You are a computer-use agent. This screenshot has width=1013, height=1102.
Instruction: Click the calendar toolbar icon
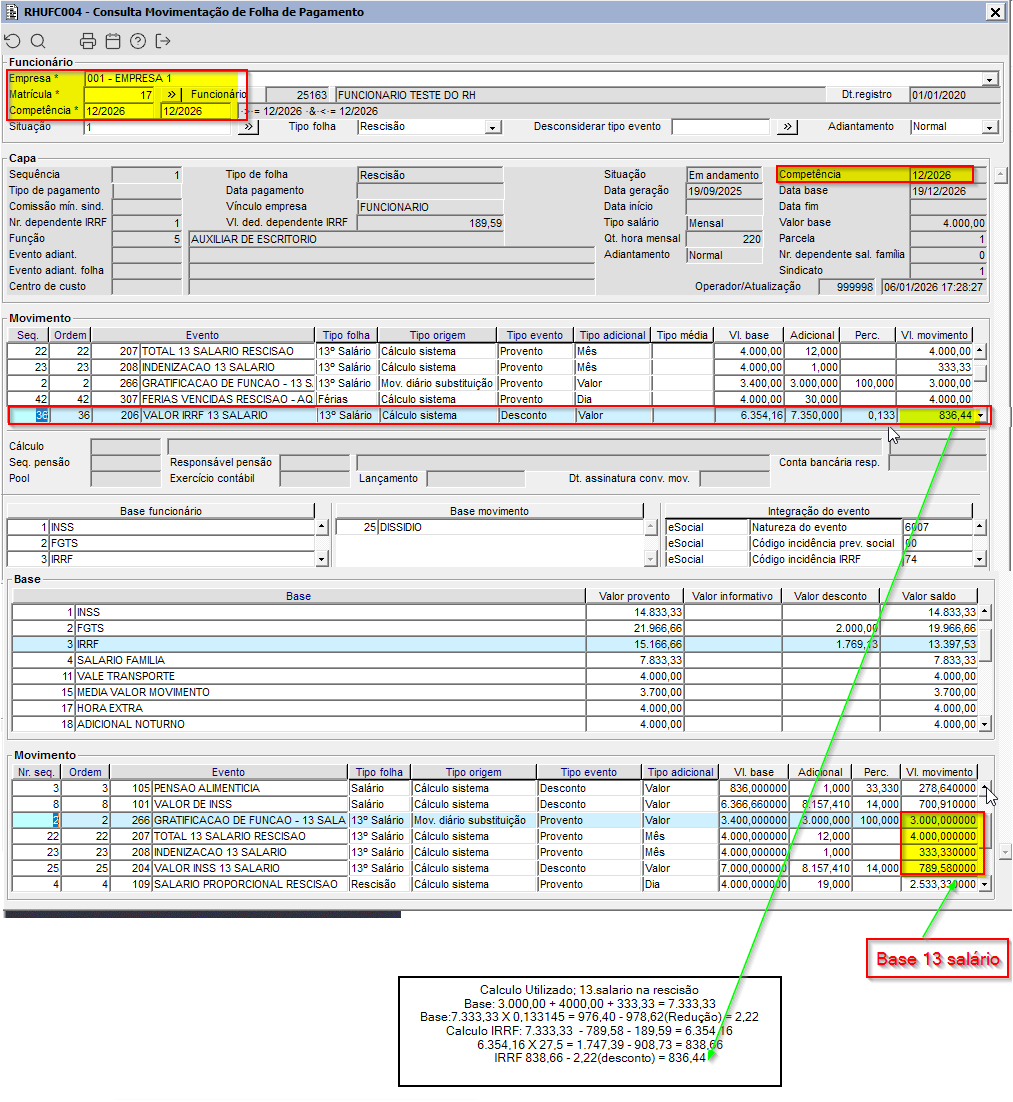[x=112, y=41]
